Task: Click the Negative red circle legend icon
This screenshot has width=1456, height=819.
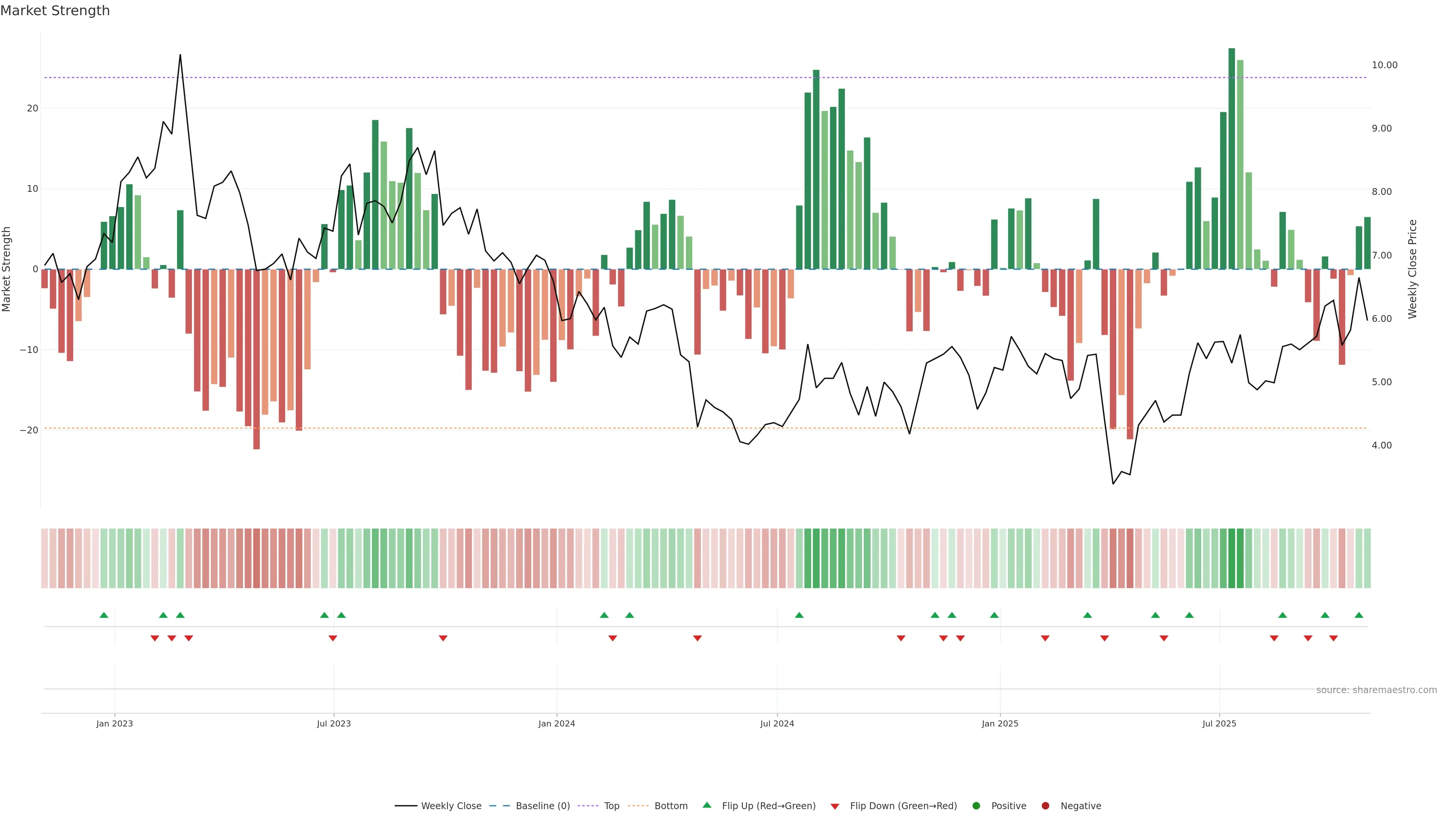Action: (x=1045, y=805)
